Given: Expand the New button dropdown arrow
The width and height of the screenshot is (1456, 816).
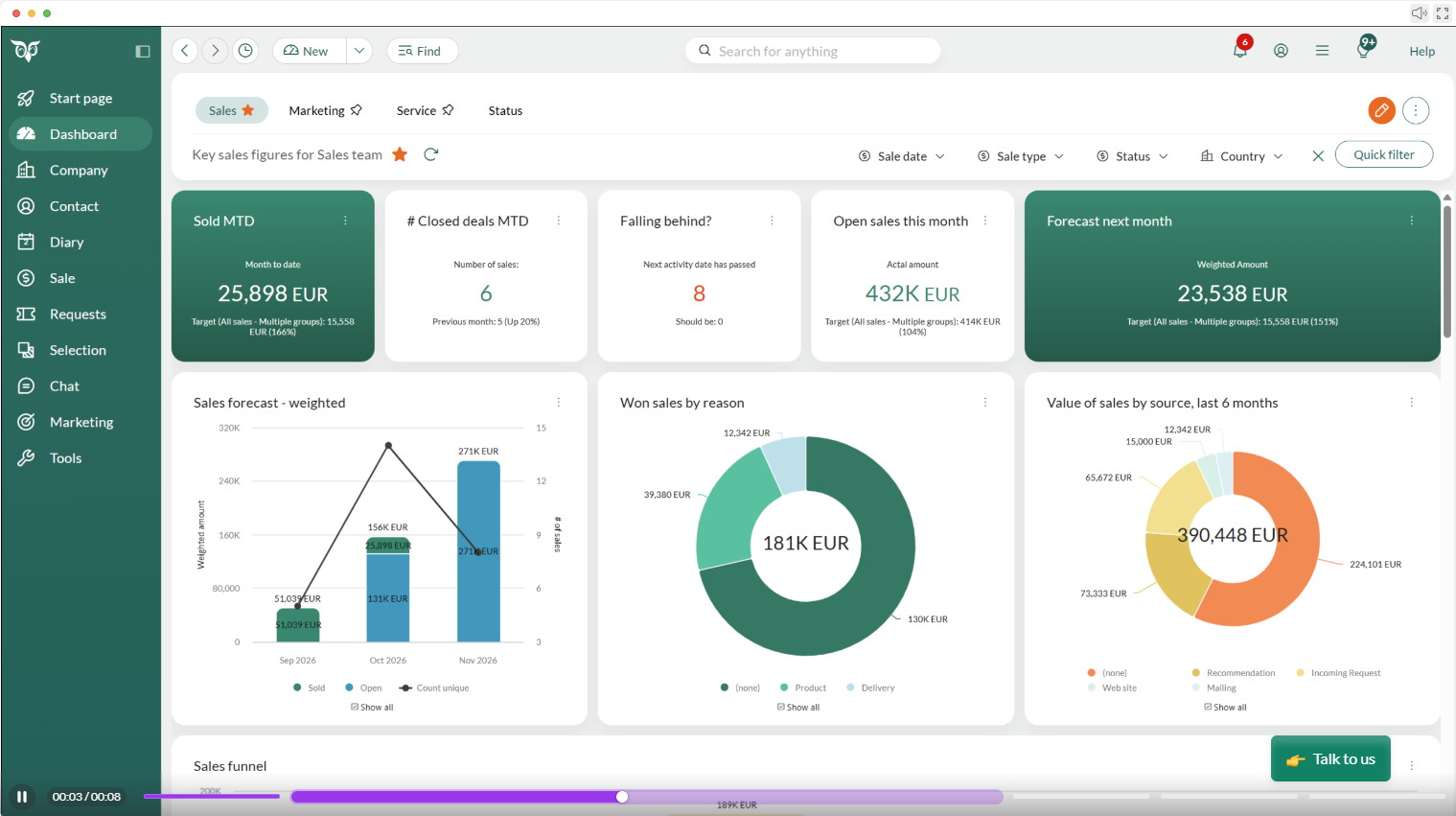Looking at the screenshot, I should click(x=359, y=51).
